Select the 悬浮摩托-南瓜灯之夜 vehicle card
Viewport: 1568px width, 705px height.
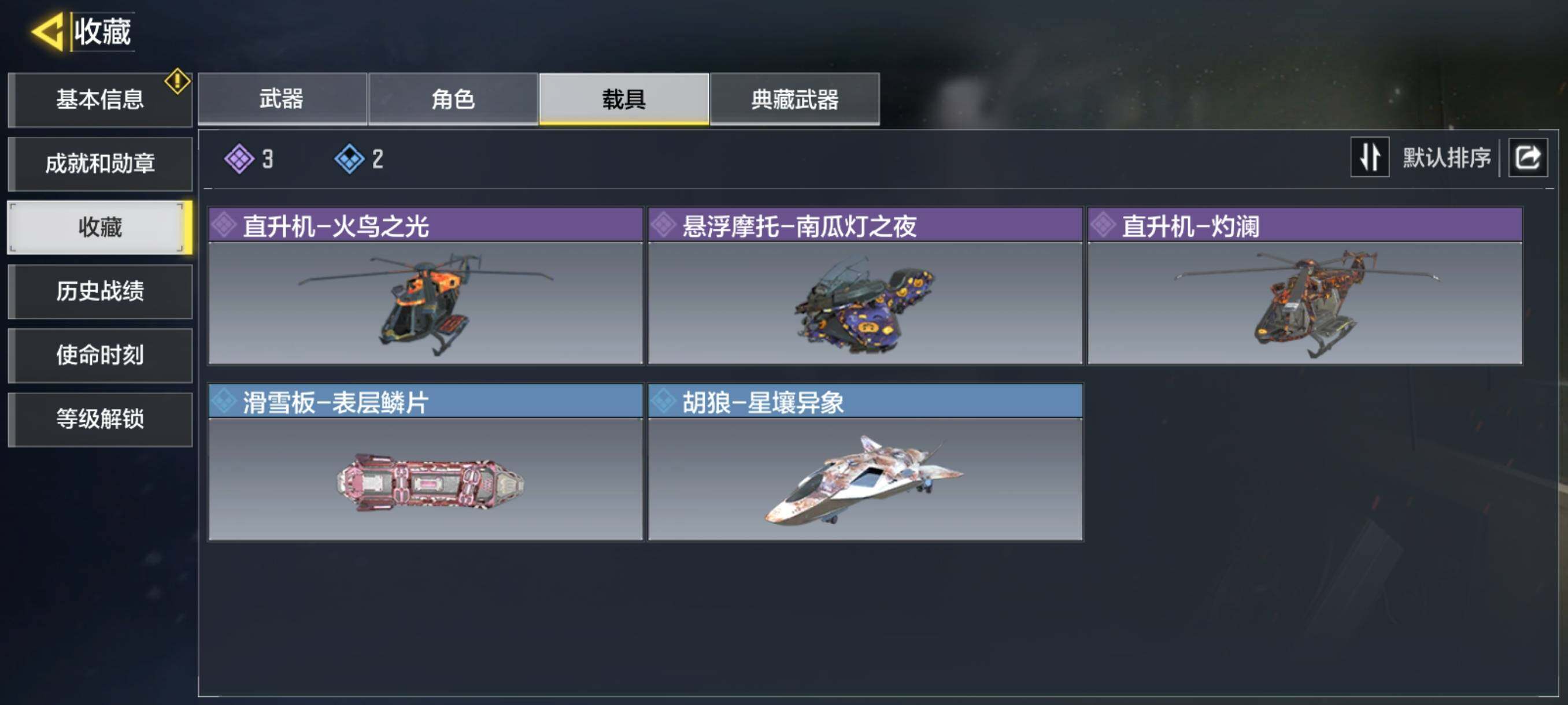(865, 286)
